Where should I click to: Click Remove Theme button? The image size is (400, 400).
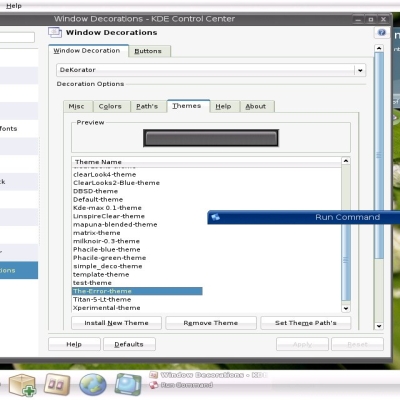coord(211,323)
